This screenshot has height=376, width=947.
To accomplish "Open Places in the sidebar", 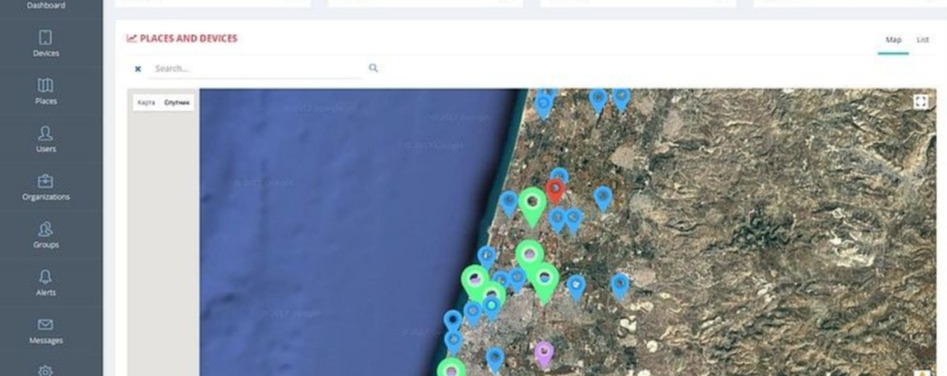I will coord(45,91).
